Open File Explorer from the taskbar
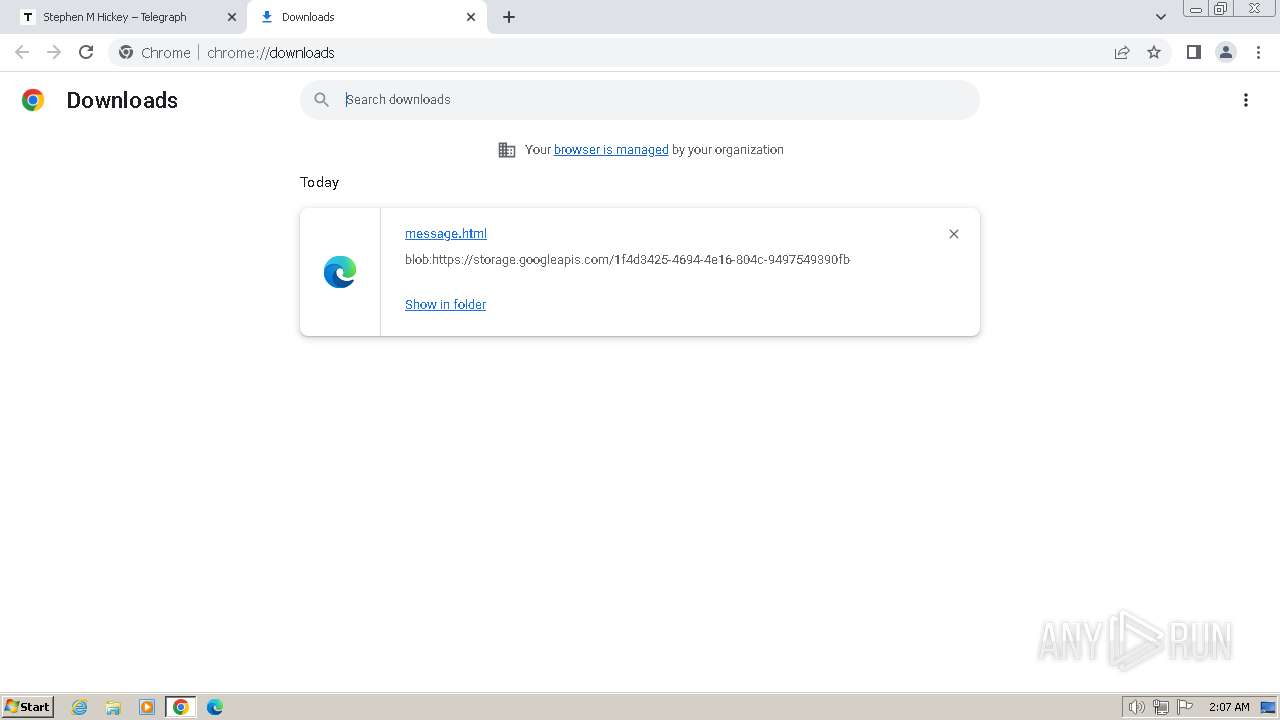The width and height of the screenshot is (1280, 720). pyautogui.click(x=113, y=707)
